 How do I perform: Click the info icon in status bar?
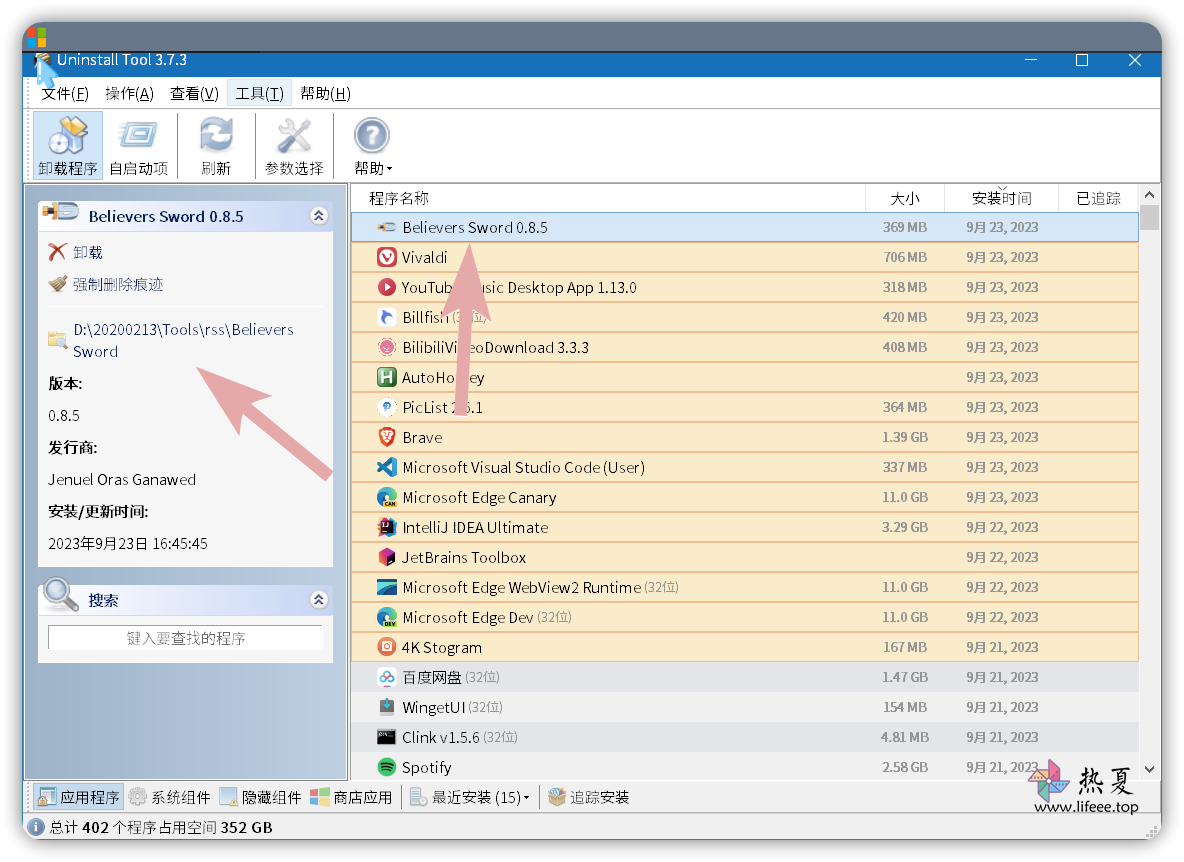(x=35, y=827)
